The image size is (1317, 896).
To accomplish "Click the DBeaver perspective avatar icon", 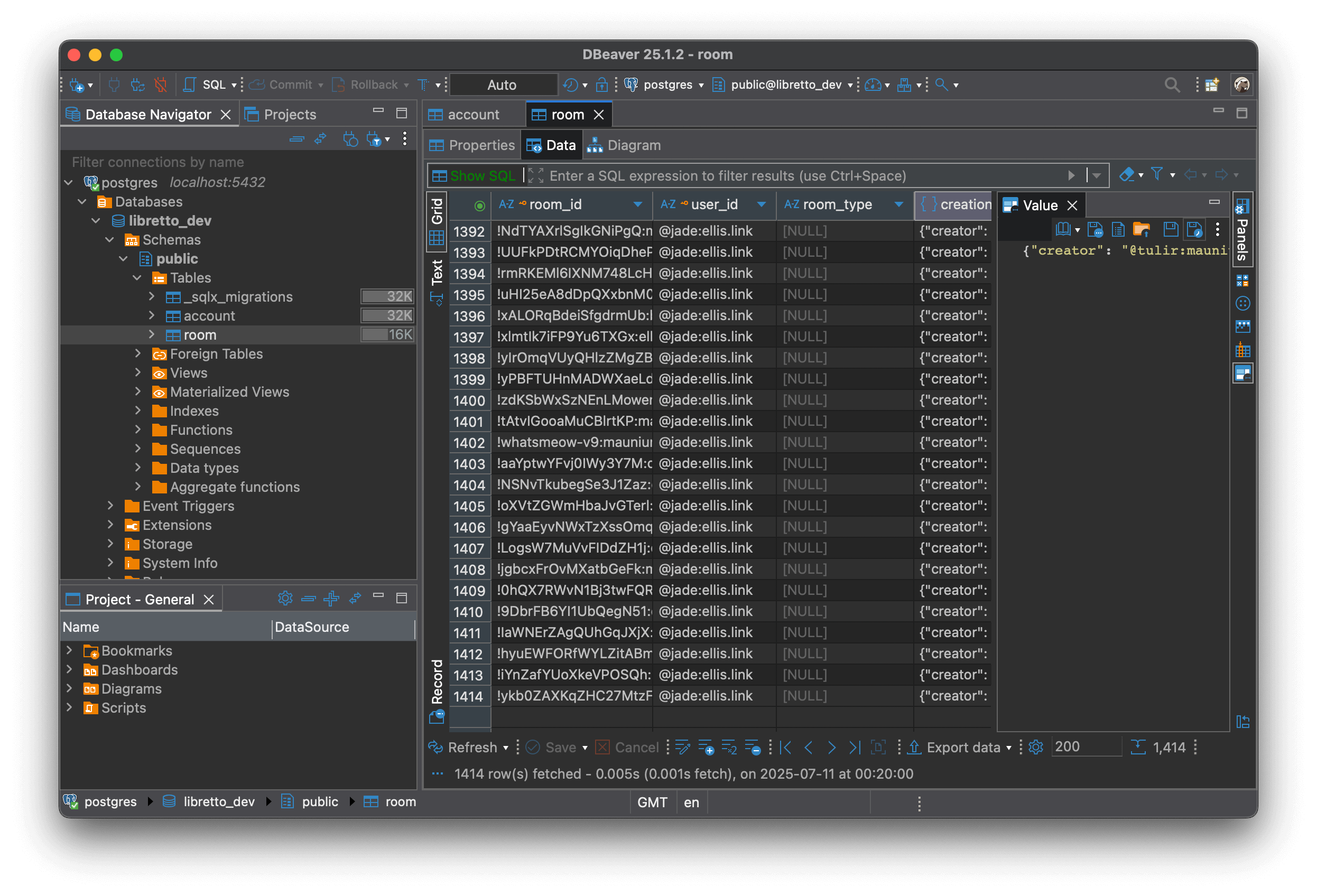I will [x=1241, y=85].
